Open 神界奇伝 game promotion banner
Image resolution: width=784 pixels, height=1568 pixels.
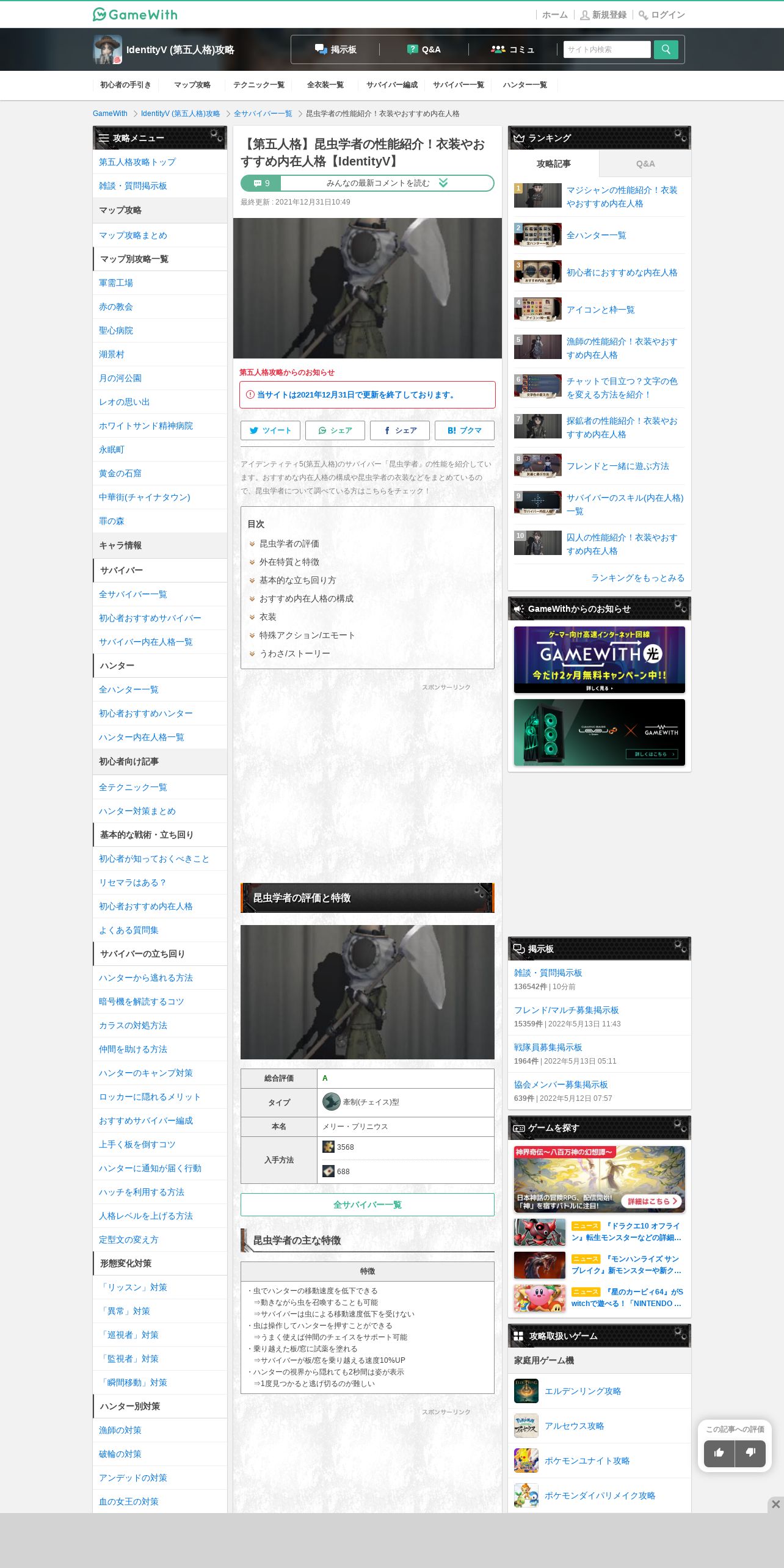600,1179
